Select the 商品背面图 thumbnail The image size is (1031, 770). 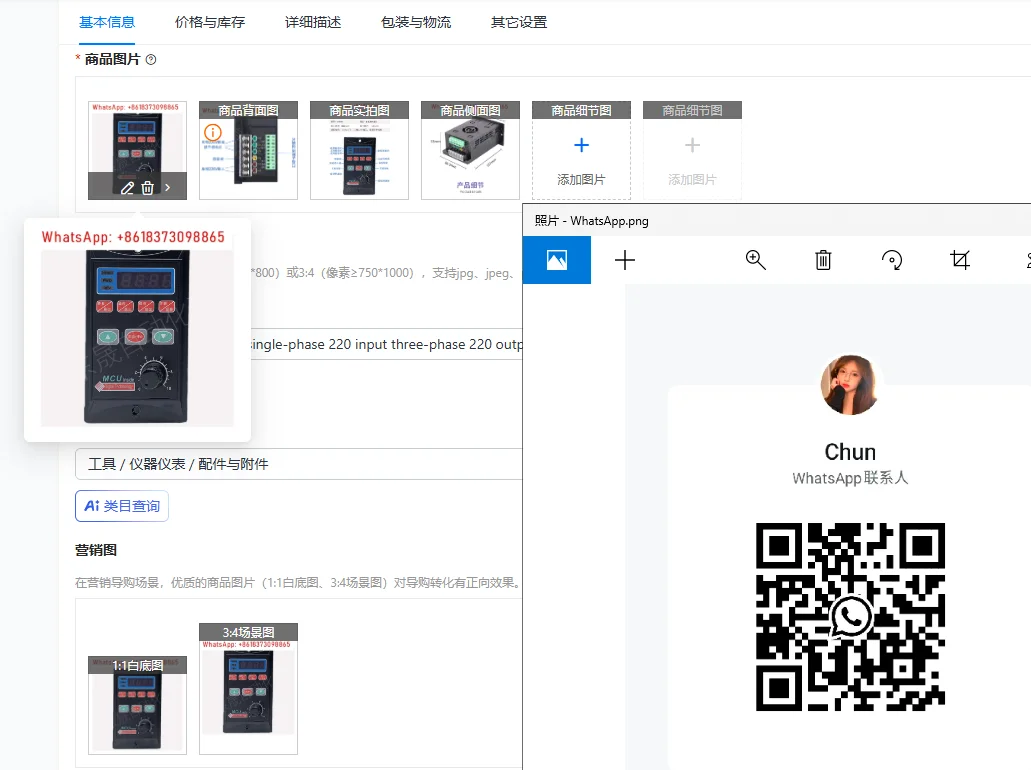pos(249,150)
